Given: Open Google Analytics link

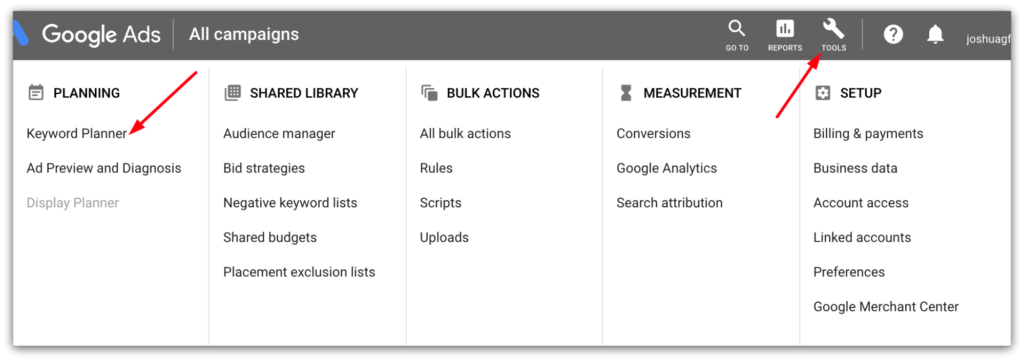Looking at the screenshot, I should pyautogui.click(x=667, y=168).
